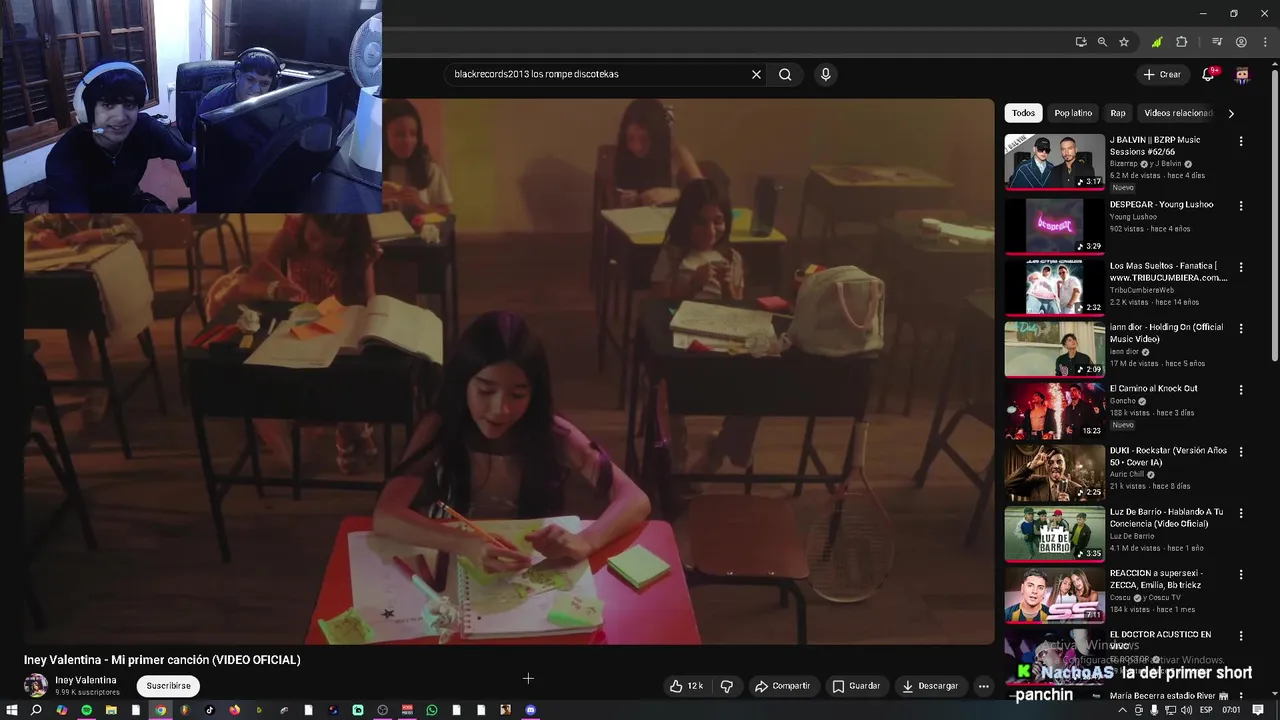Click the YouTube search magnifier button
The height and width of the screenshot is (720, 1280).
coord(785,74)
